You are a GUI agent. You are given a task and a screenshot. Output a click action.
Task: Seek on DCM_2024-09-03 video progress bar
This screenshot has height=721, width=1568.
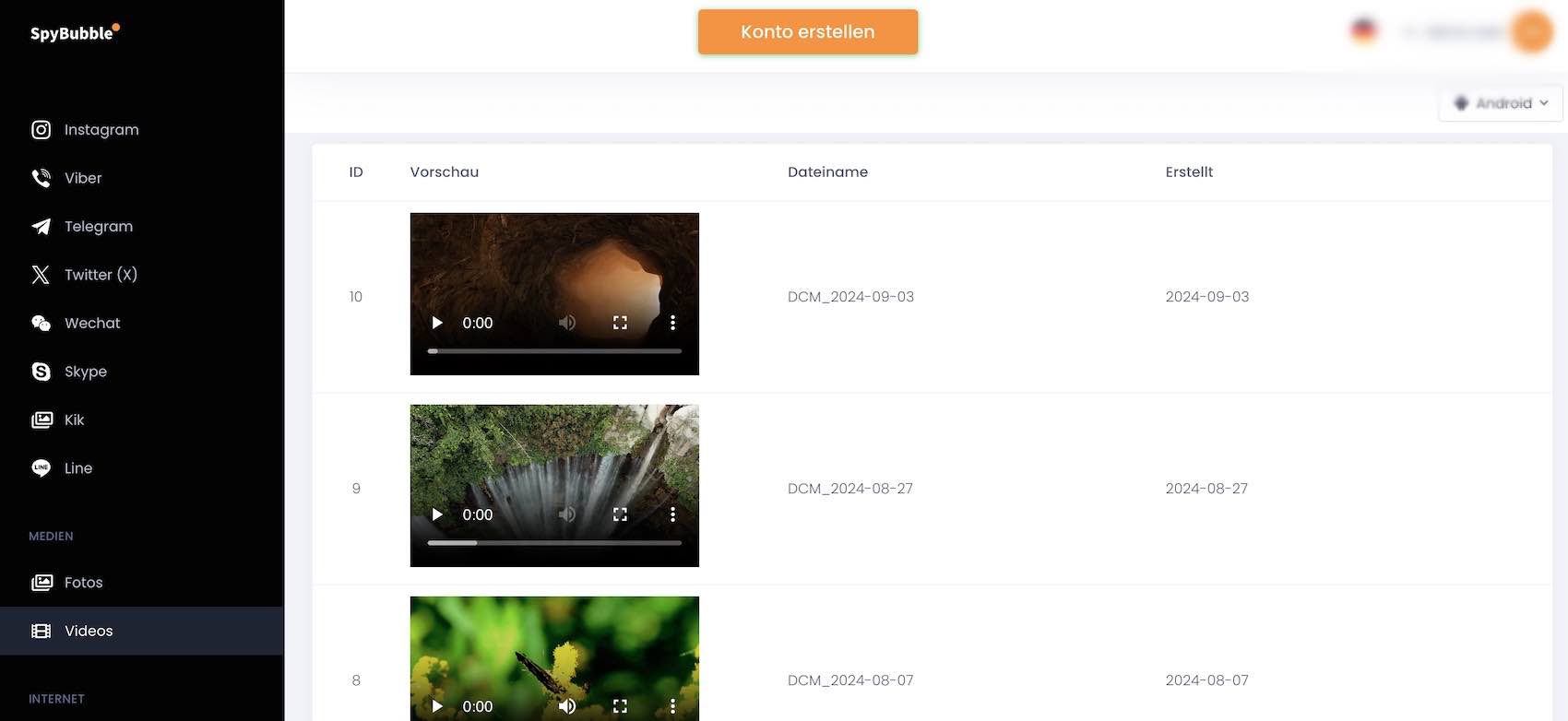point(554,351)
